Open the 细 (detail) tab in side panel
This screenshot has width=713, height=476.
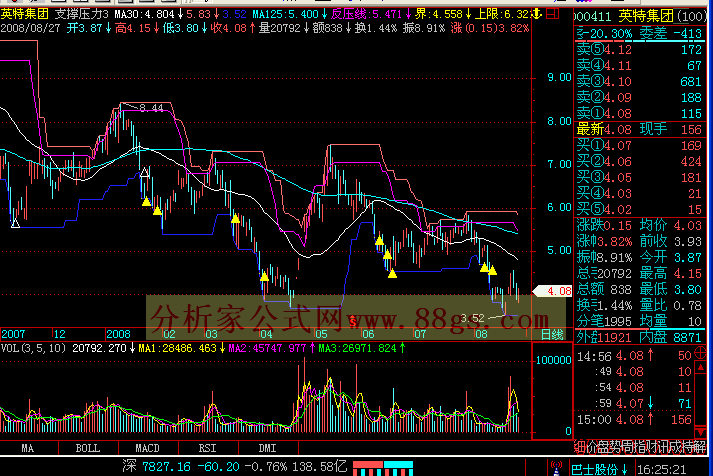coord(580,447)
